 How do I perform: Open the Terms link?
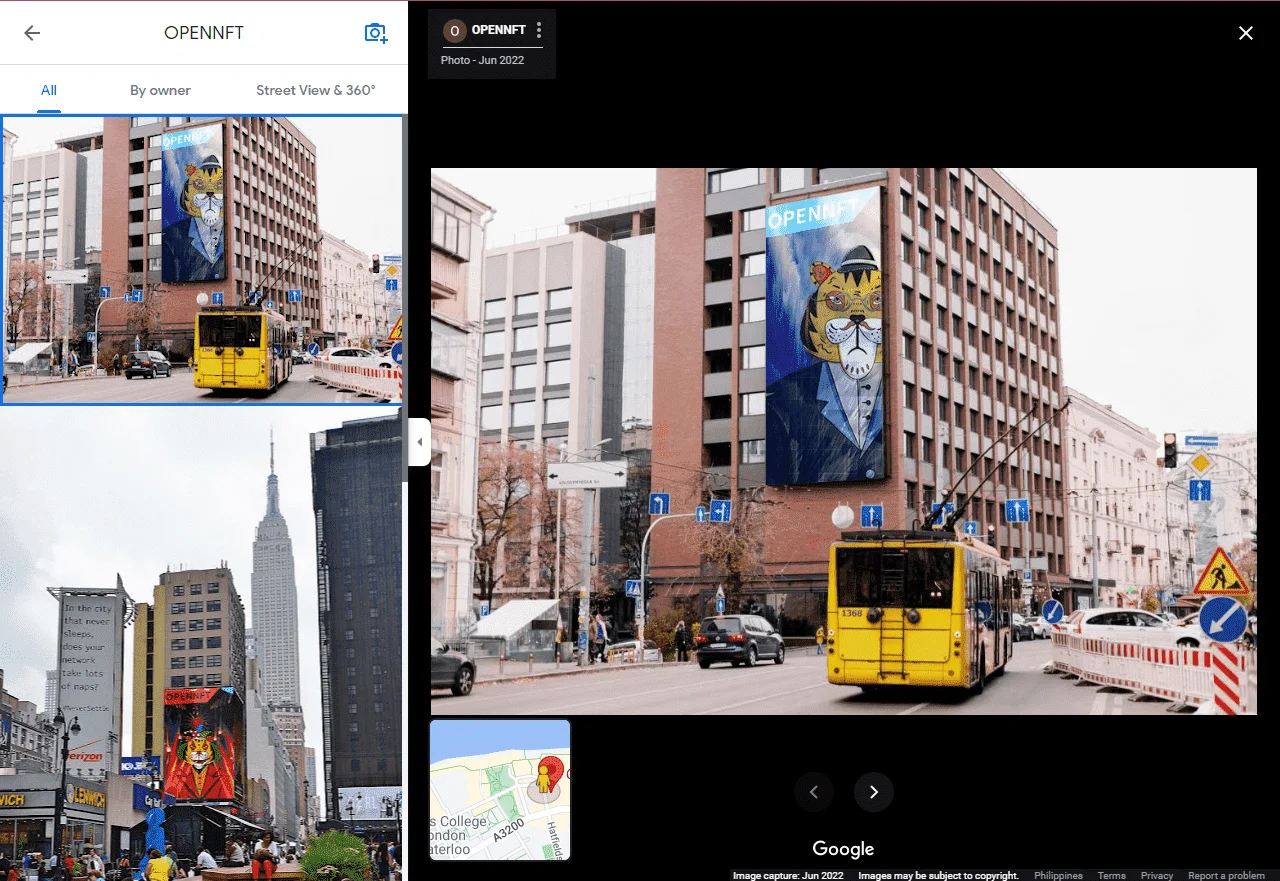click(x=1111, y=875)
